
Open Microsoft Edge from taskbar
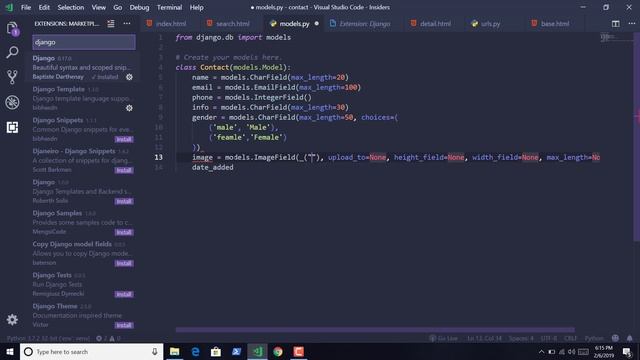coord(195,351)
